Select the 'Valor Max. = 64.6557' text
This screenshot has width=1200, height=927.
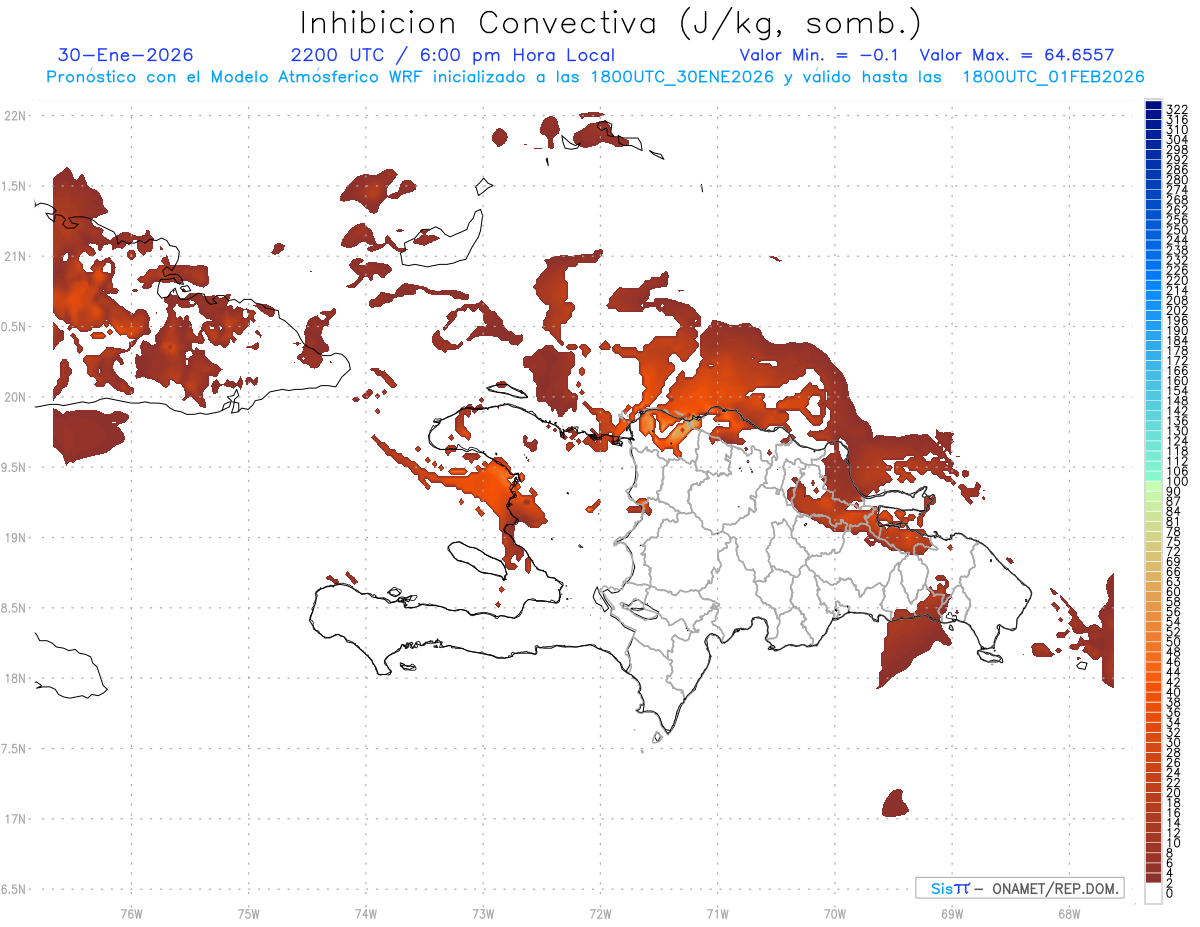click(x=1017, y=56)
